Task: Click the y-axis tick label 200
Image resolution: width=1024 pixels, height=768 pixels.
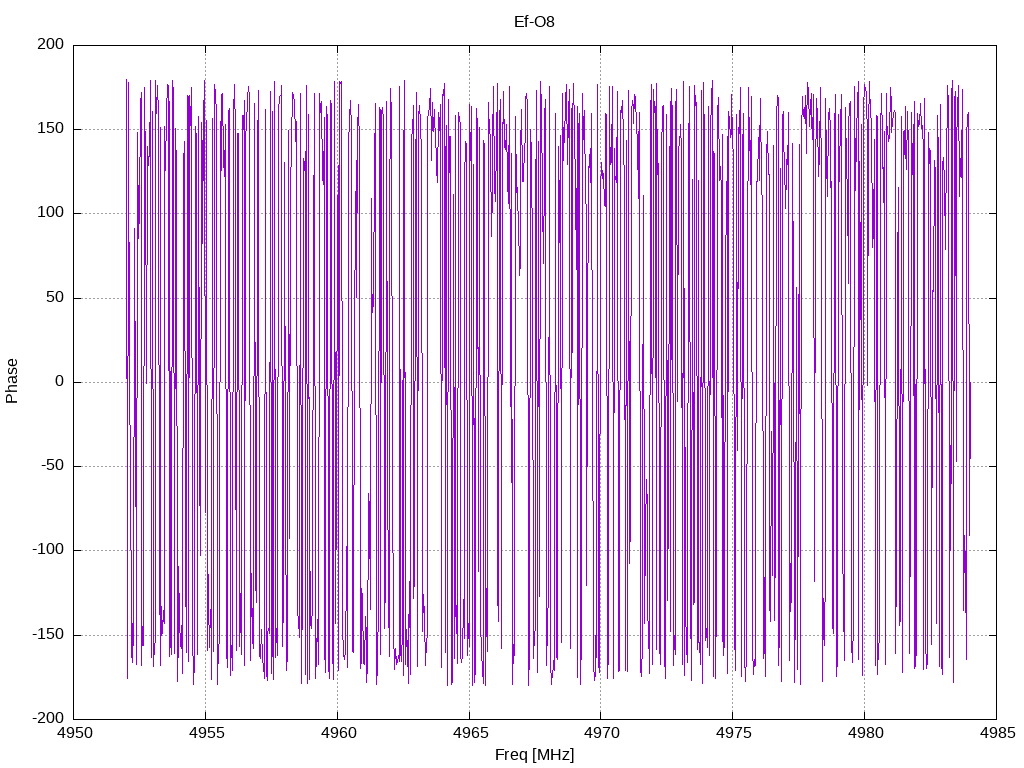Action: pyautogui.click(x=51, y=44)
